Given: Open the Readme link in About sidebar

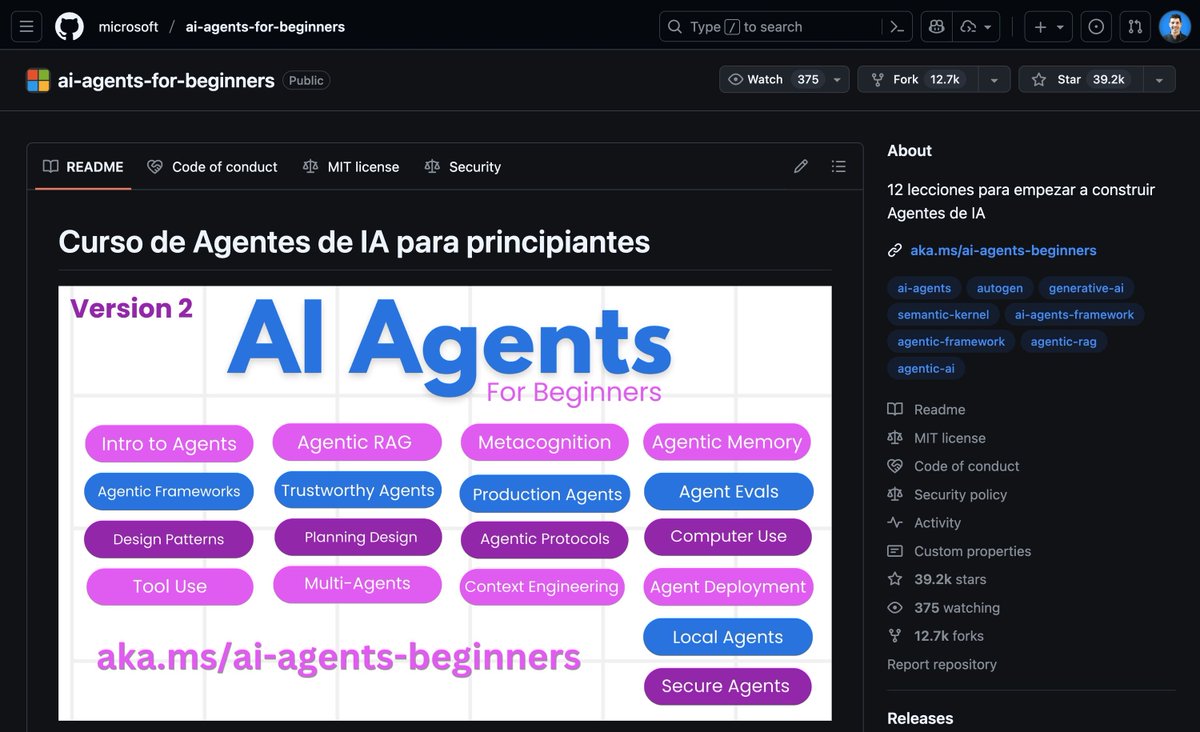Looking at the screenshot, I should (x=927, y=409).
